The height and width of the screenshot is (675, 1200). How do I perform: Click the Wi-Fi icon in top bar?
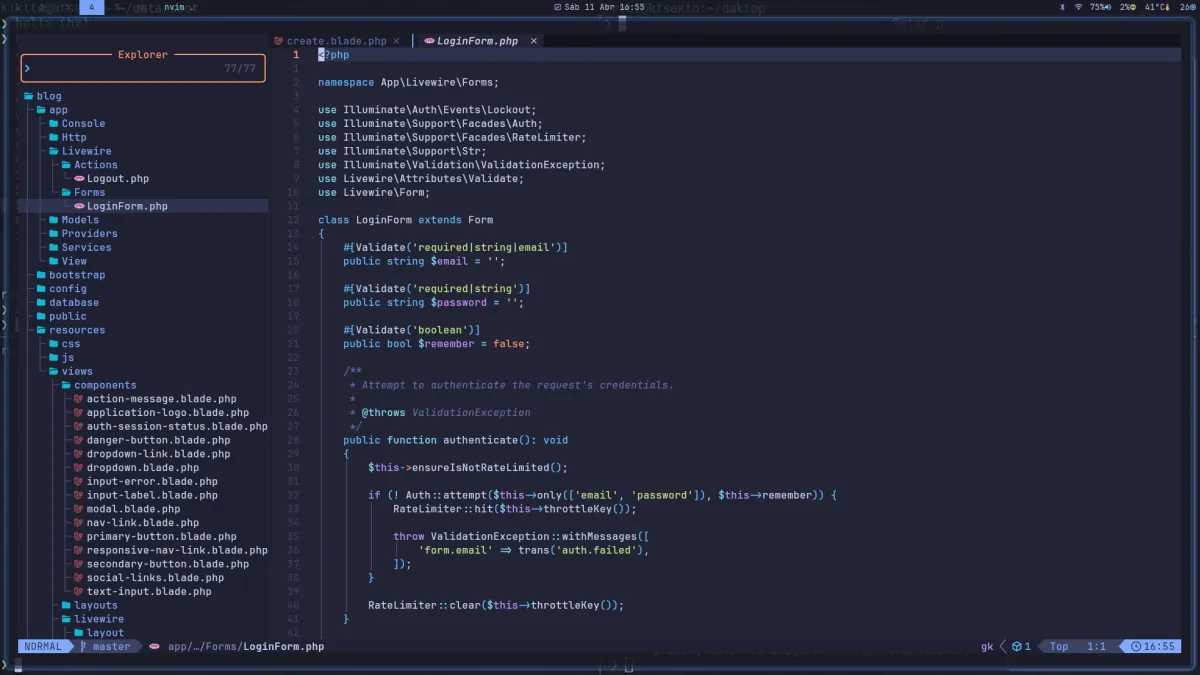point(1078,7)
